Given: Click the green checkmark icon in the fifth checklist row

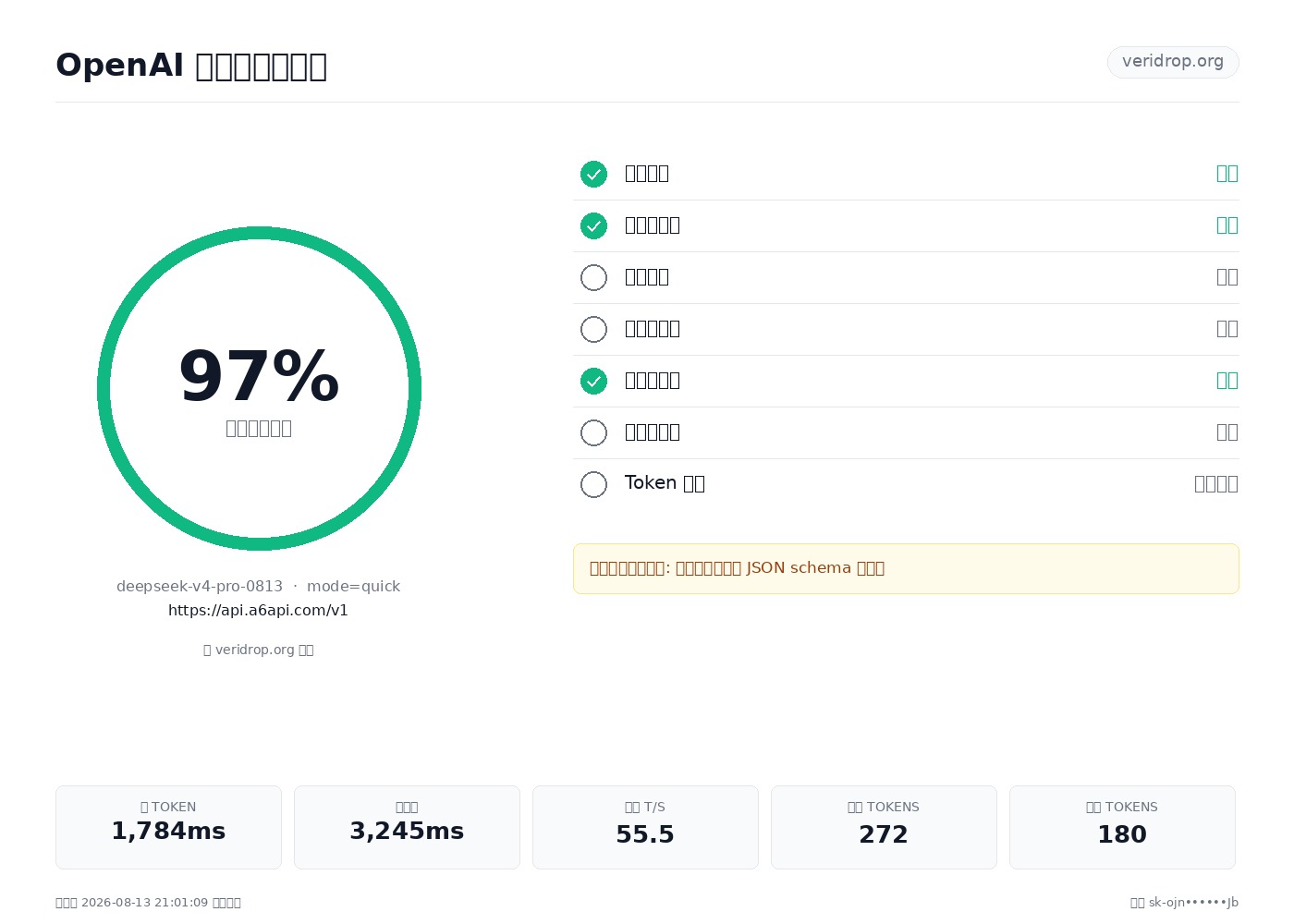Looking at the screenshot, I should (x=593, y=381).
